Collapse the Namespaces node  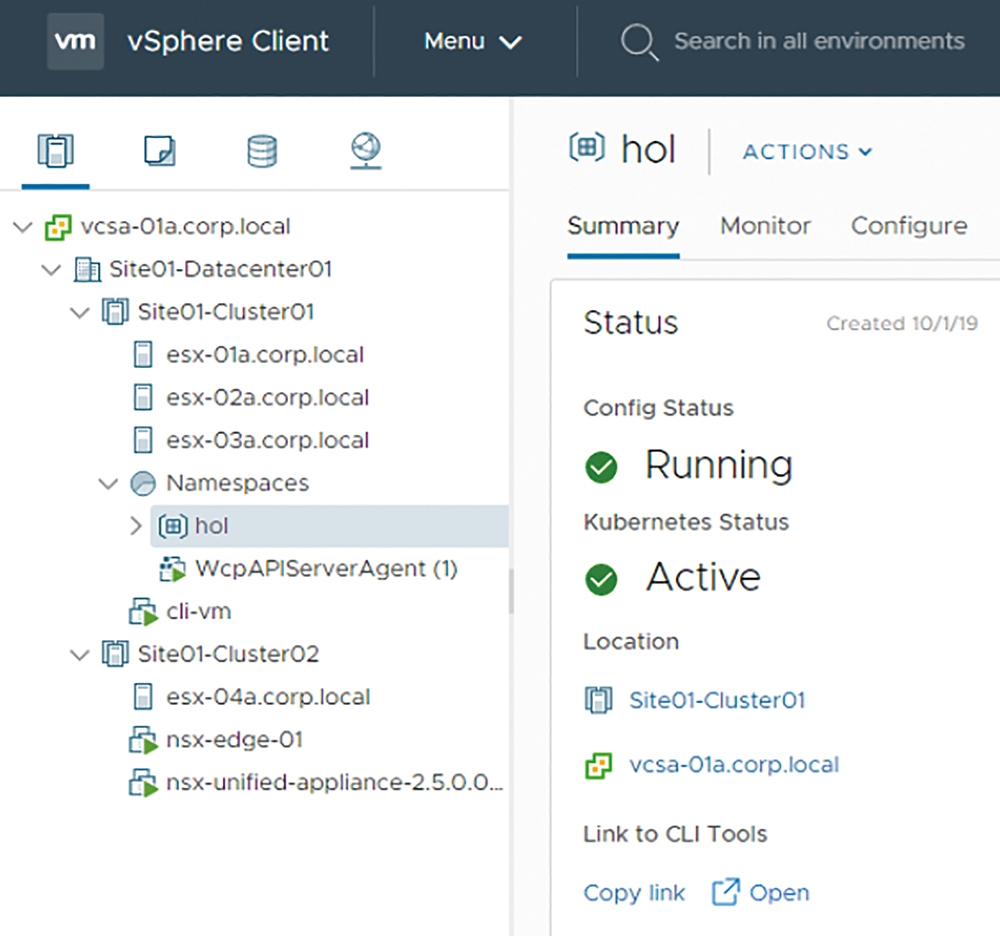[108, 483]
